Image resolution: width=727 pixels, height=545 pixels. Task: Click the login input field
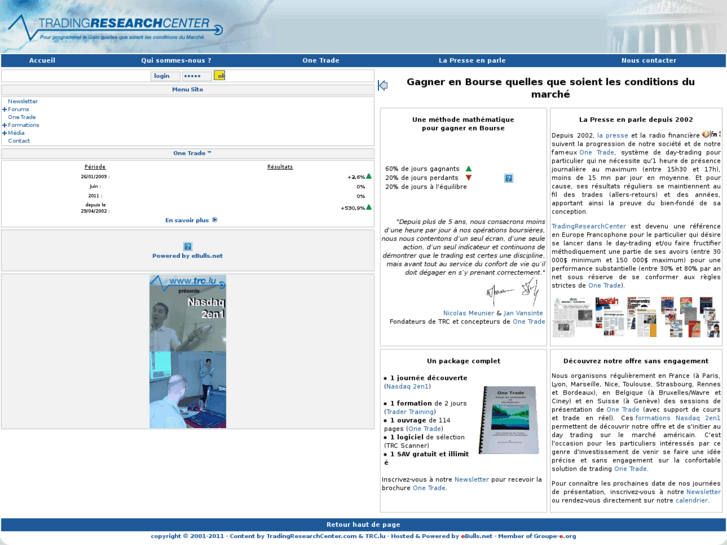coord(165,76)
